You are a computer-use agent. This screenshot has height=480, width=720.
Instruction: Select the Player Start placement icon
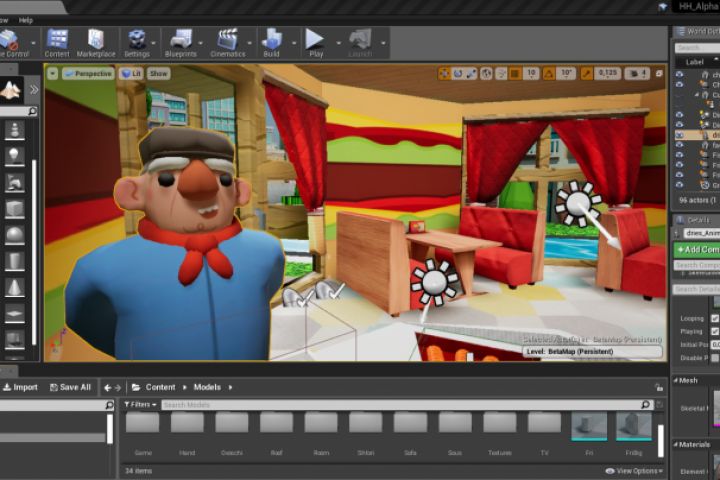14,182
